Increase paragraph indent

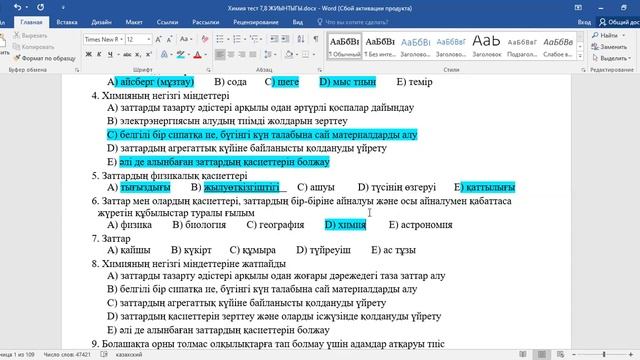pos(285,39)
